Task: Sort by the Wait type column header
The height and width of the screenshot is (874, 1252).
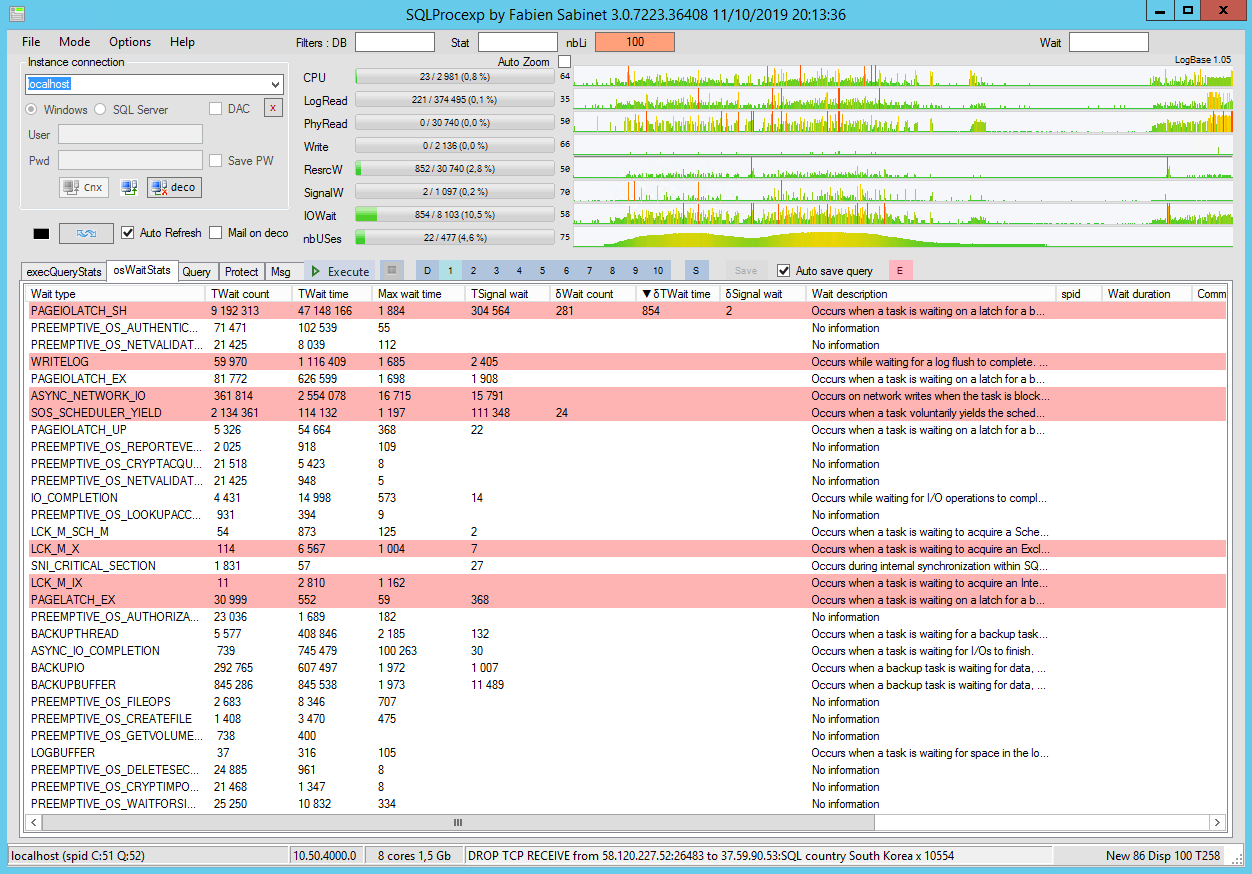Action: (x=115, y=294)
